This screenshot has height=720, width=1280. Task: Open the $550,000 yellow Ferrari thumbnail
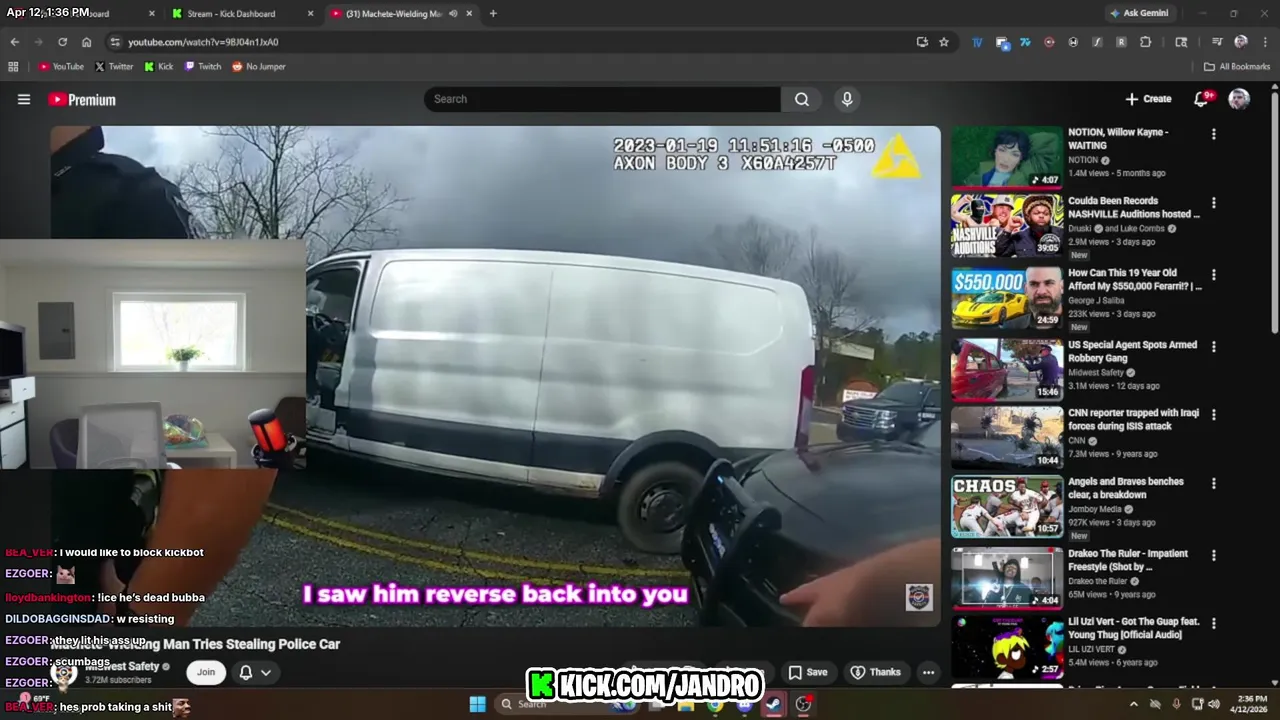point(1007,298)
